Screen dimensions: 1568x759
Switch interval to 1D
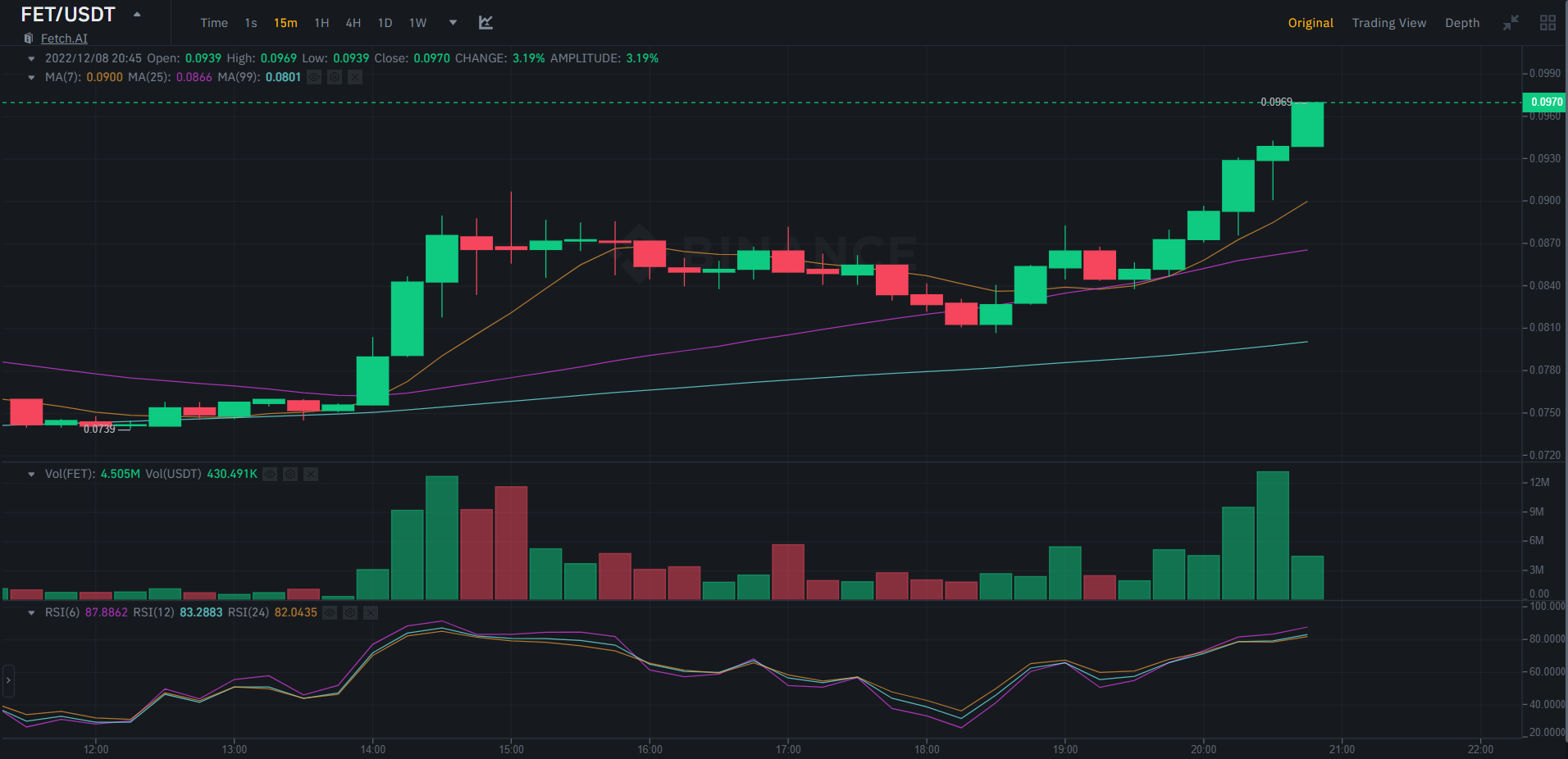pos(385,23)
